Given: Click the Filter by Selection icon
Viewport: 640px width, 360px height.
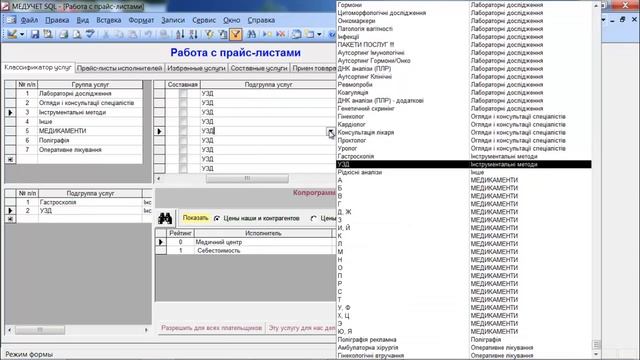Looking at the screenshot, I should [210, 35].
